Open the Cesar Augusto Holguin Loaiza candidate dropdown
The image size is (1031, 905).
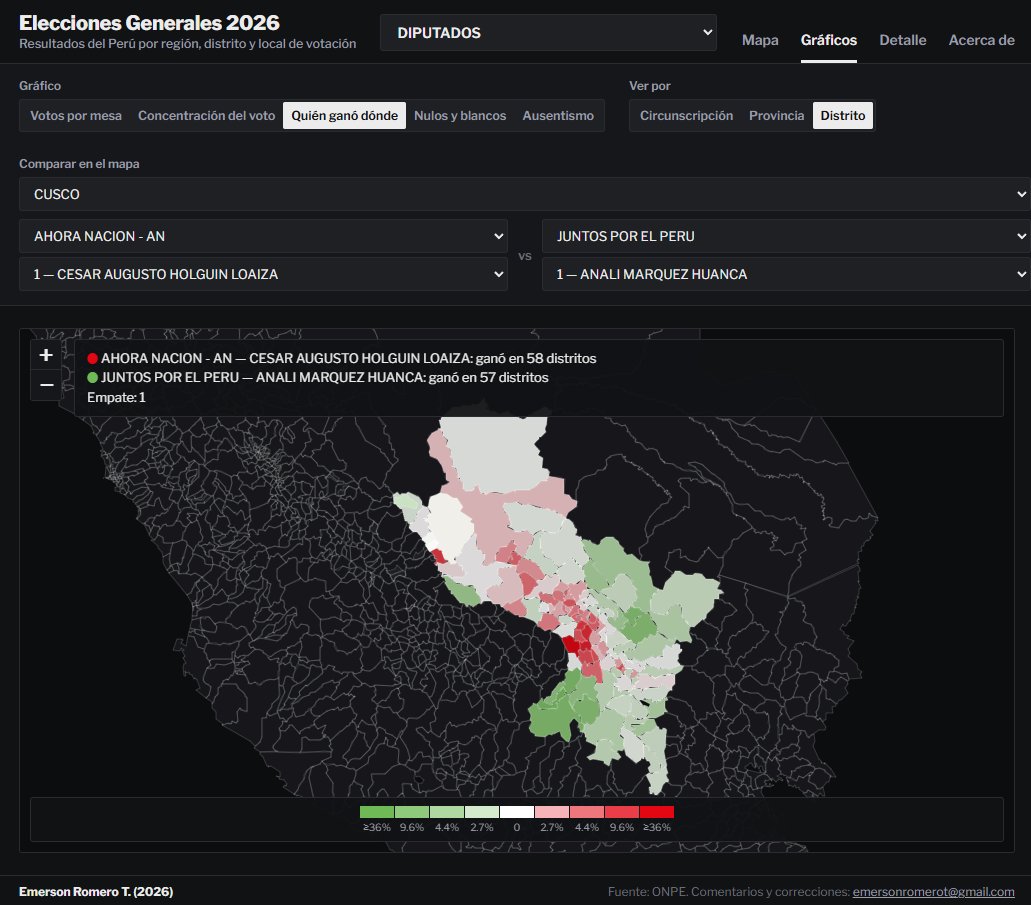click(263, 274)
